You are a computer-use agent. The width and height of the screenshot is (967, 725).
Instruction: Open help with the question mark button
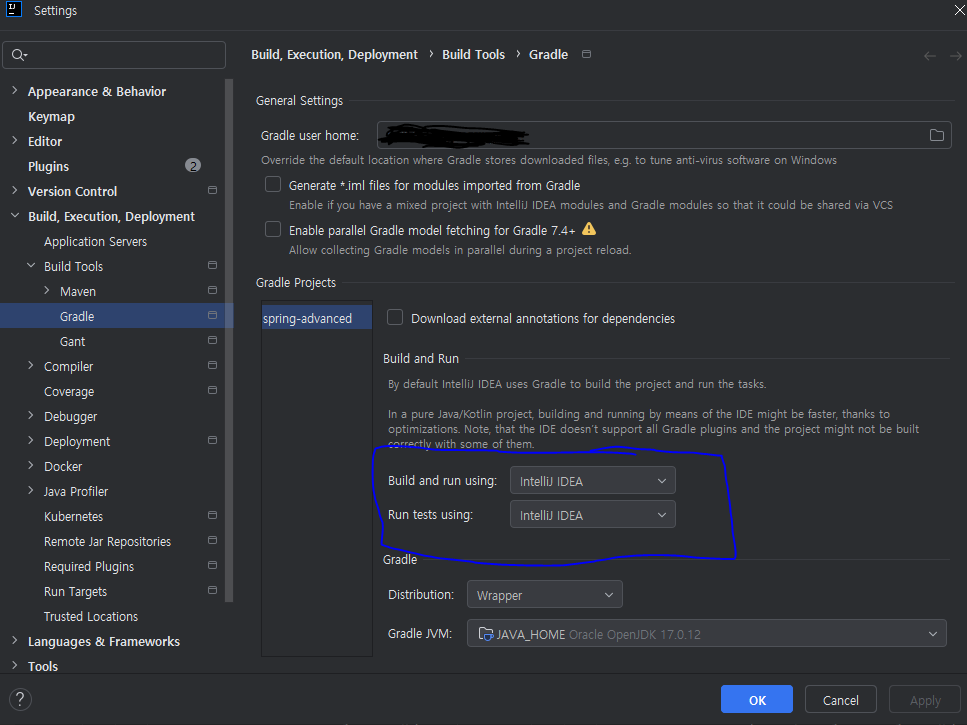point(20,699)
